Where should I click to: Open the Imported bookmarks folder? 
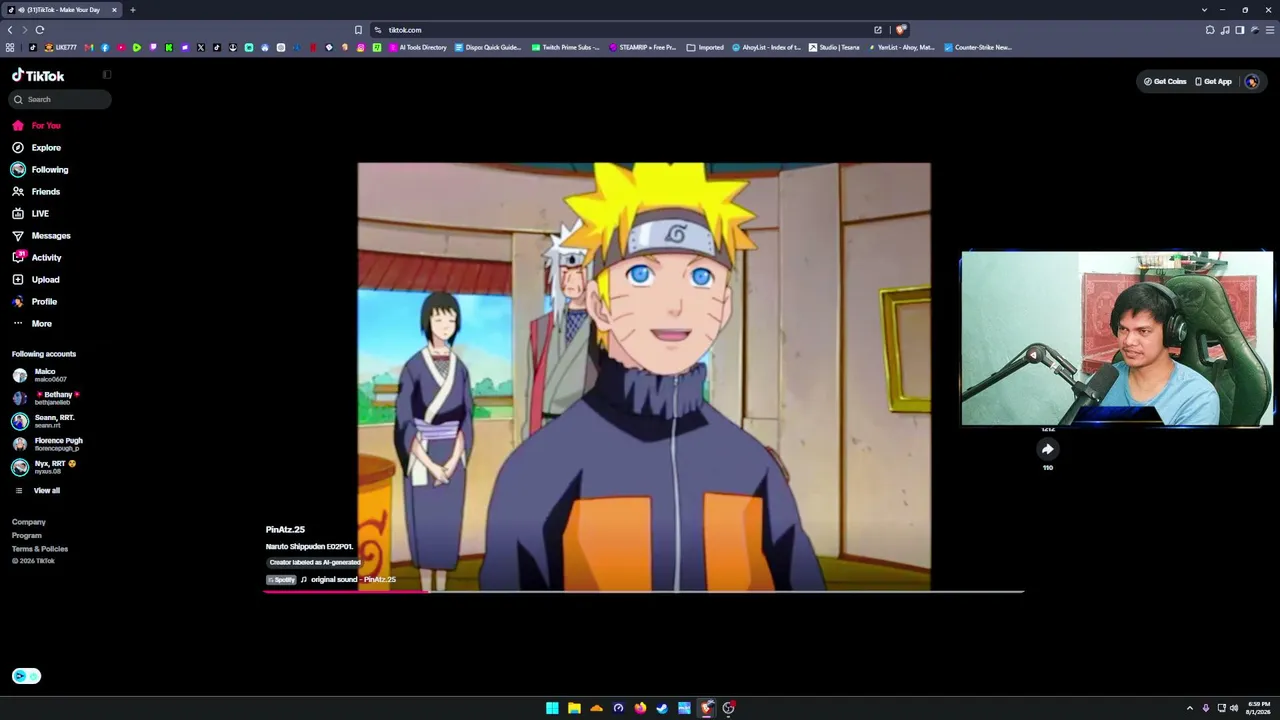tap(705, 47)
